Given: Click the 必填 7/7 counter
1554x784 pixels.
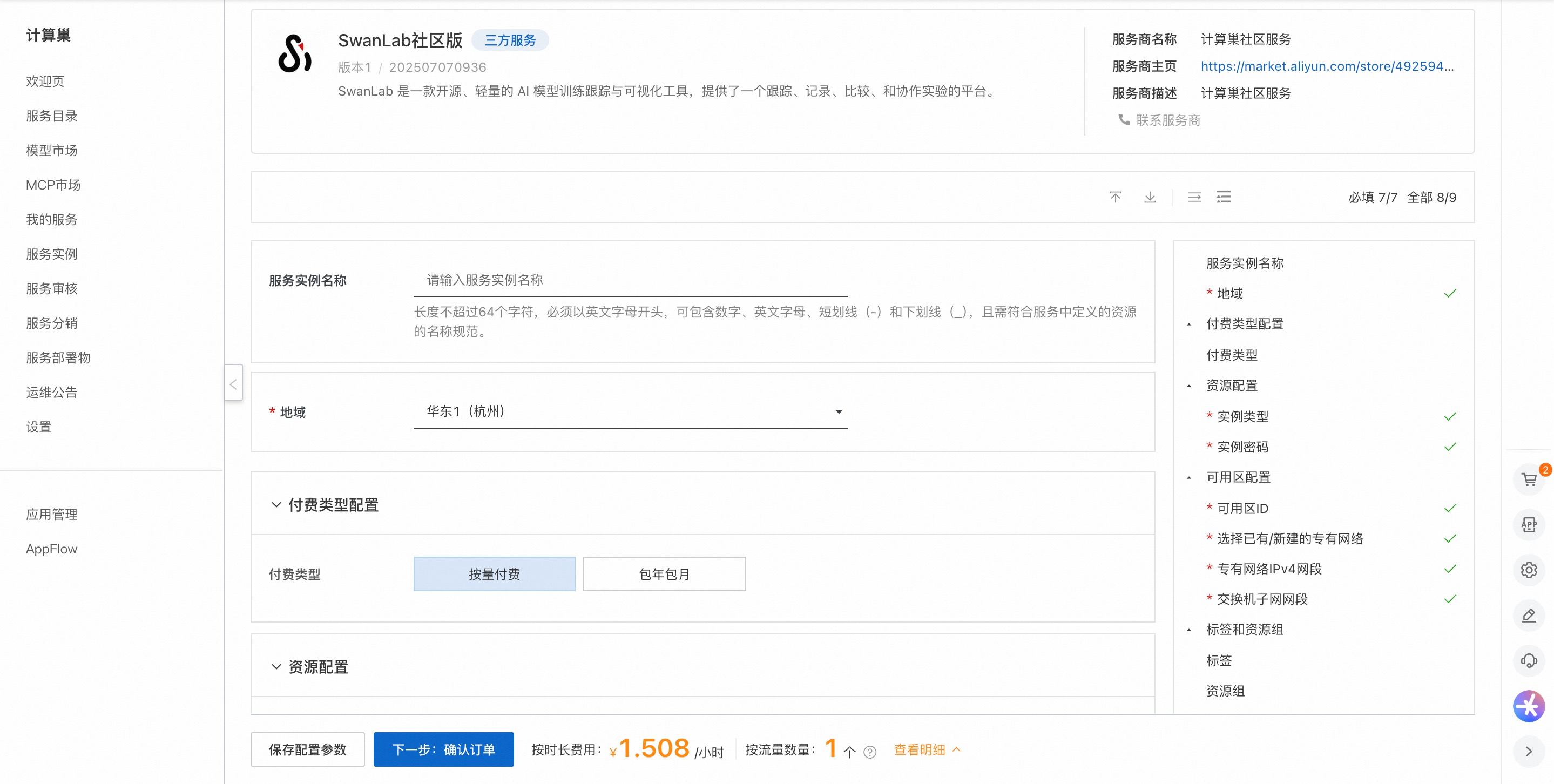Looking at the screenshot, I should coord(1373,197).
